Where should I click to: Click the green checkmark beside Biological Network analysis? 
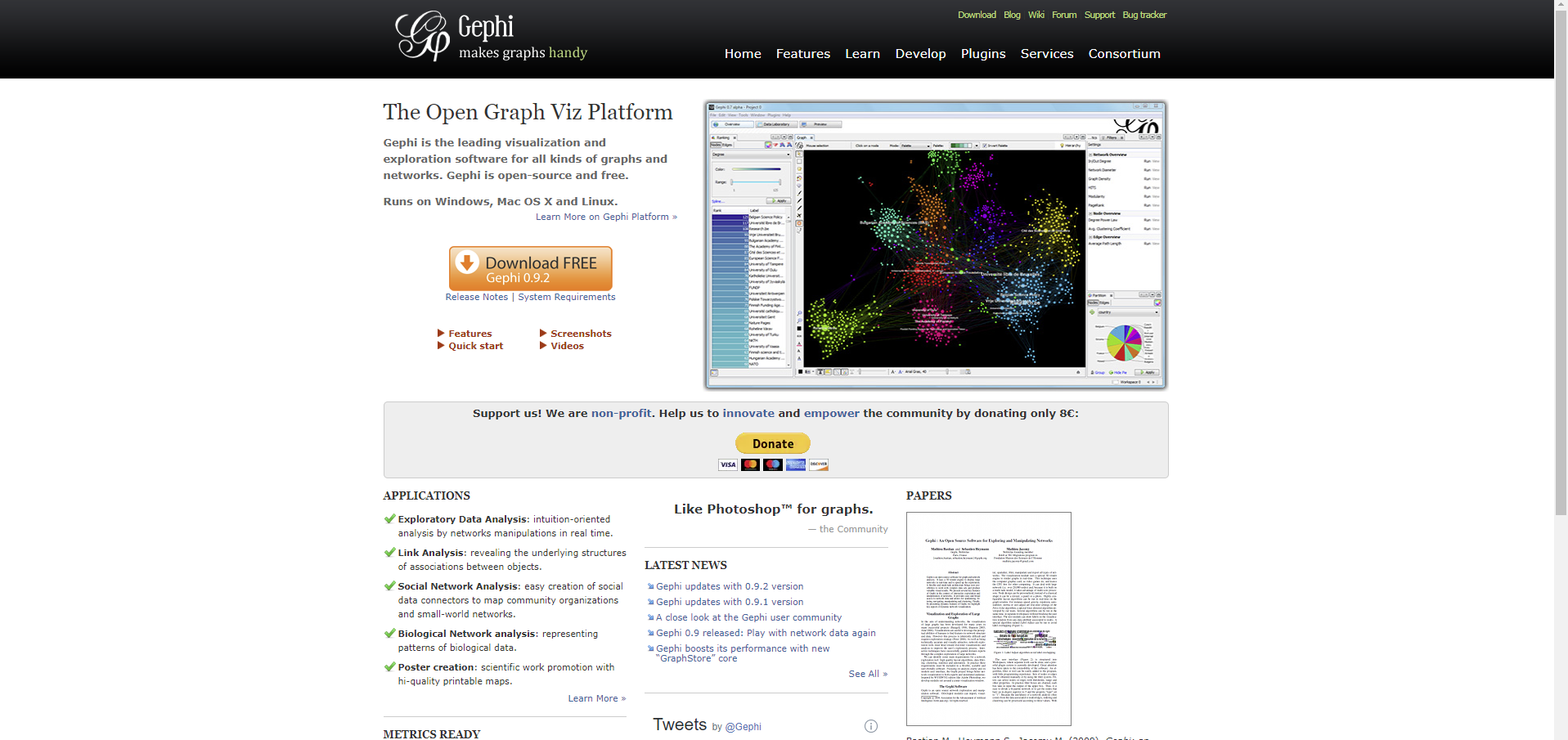coord(389,633)
